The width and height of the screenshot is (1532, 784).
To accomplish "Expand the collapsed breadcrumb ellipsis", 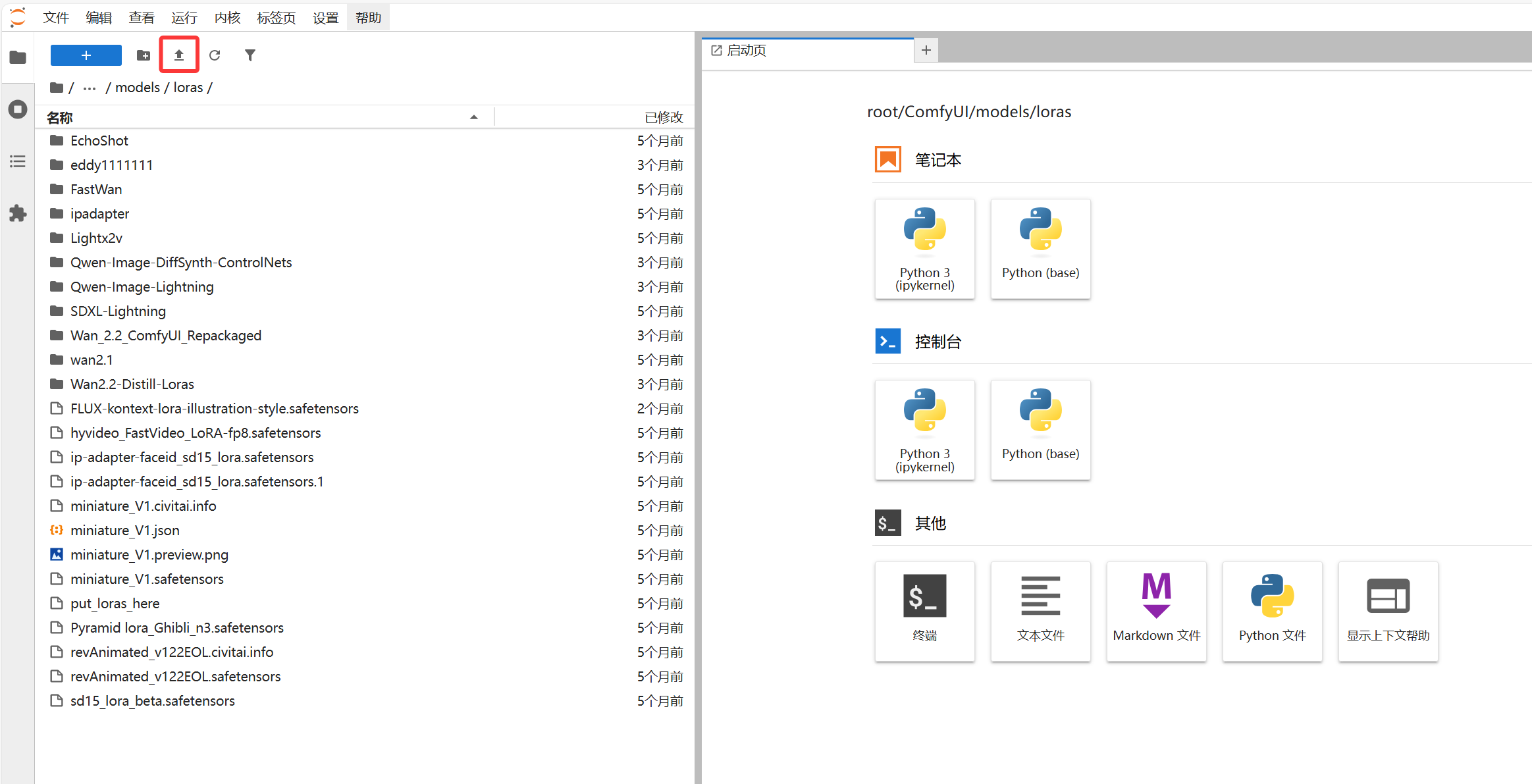I will point(90,88).
